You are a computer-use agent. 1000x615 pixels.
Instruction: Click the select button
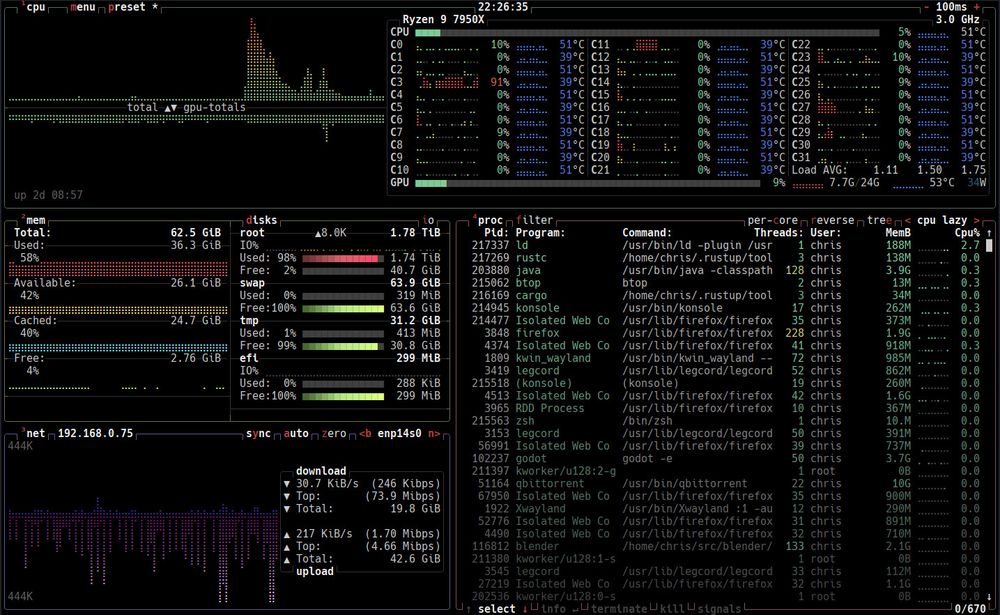click(x=496, y=609)
